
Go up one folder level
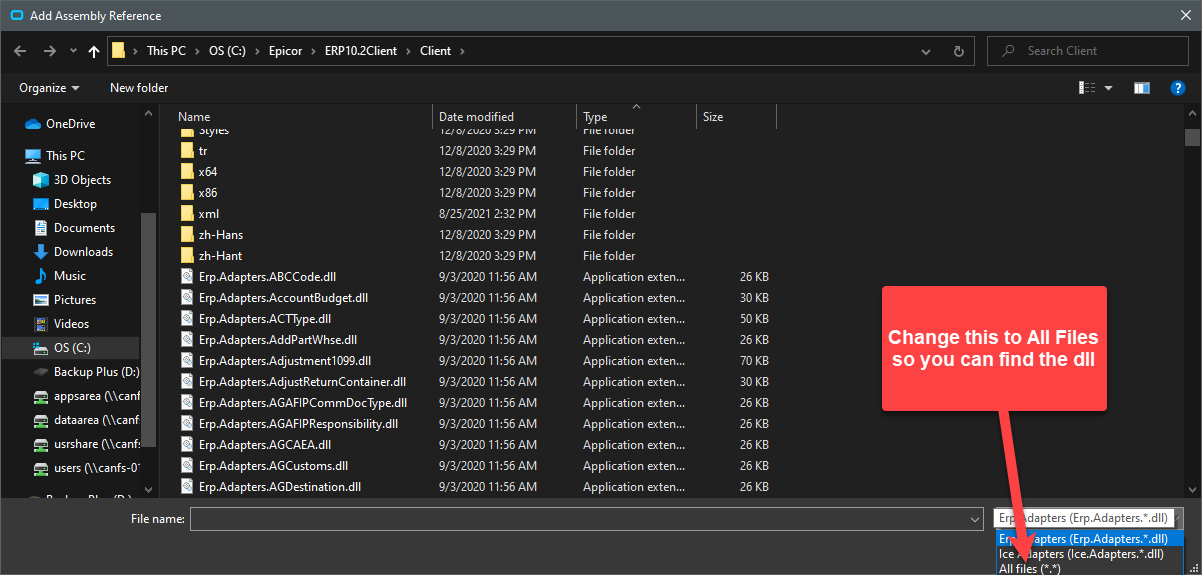pyautogui.click(x=94, y=51)
